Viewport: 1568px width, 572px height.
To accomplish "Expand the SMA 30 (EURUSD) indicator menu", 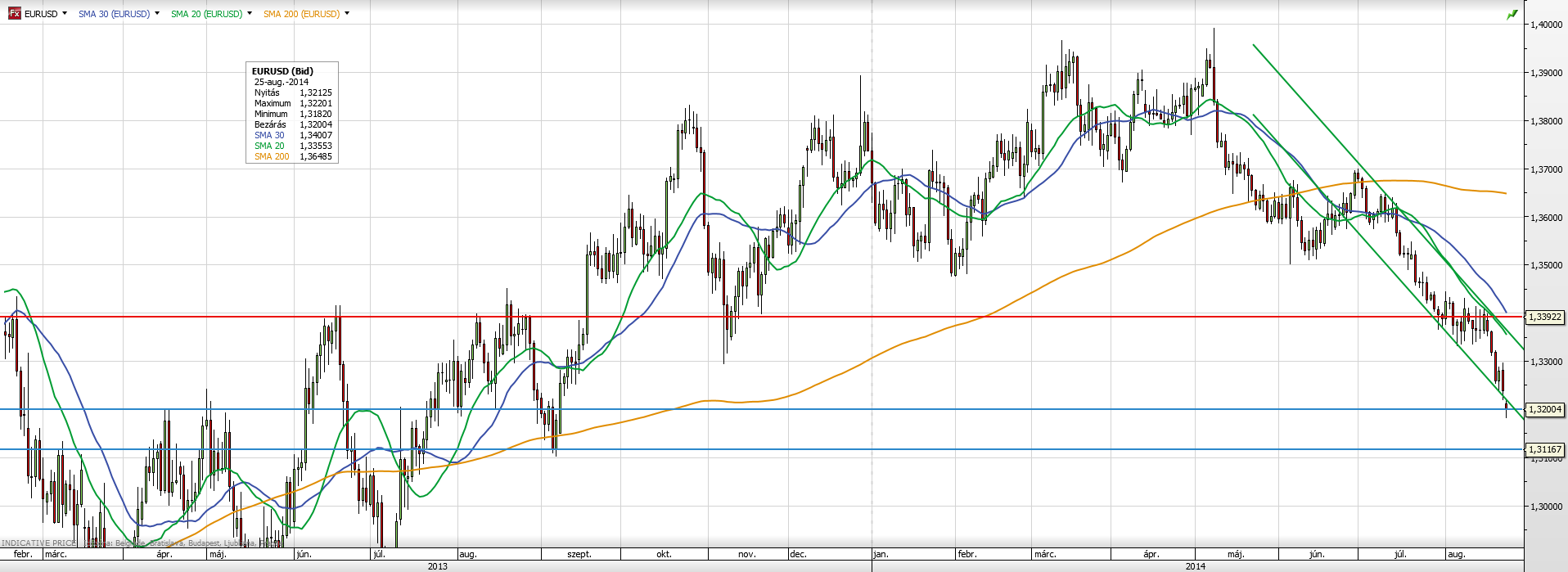I will (157, 13).
